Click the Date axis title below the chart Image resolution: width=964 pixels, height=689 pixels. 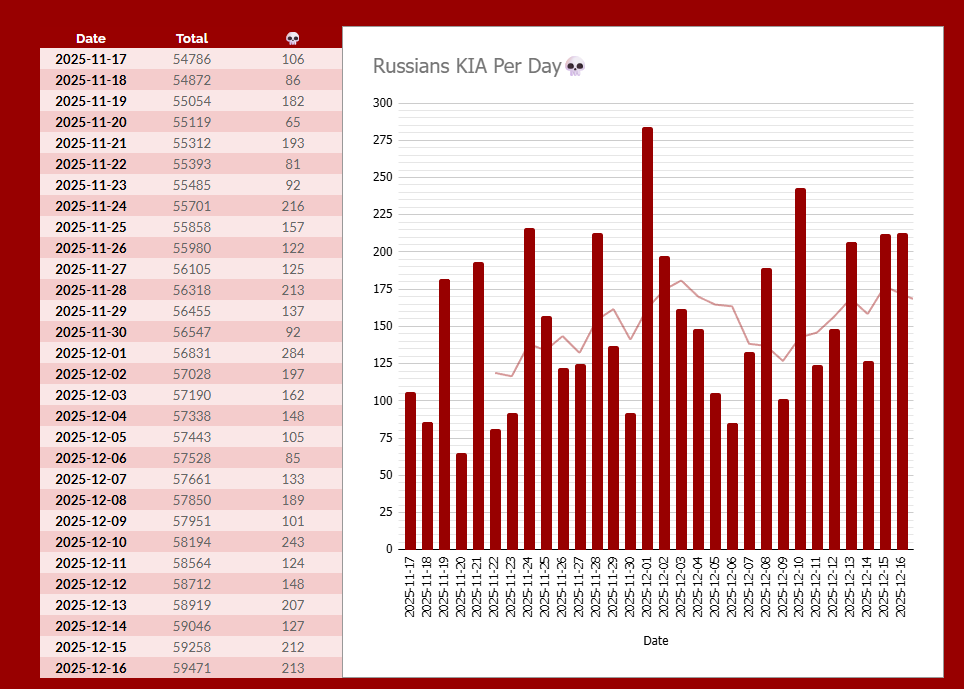click(656, 641)
